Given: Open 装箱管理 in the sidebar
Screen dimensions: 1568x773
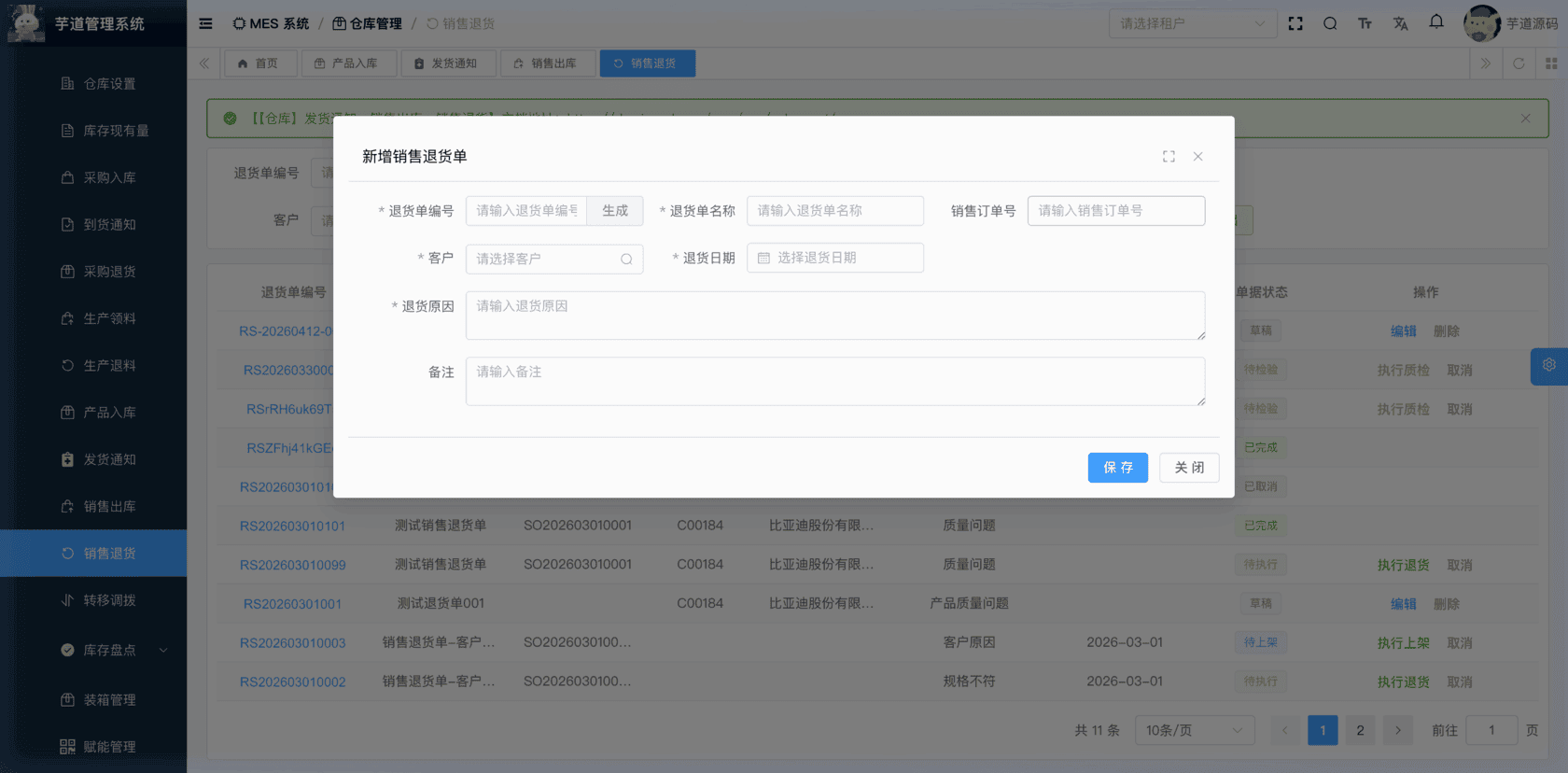Looking at the screenshot, I should tap(93, 699).
